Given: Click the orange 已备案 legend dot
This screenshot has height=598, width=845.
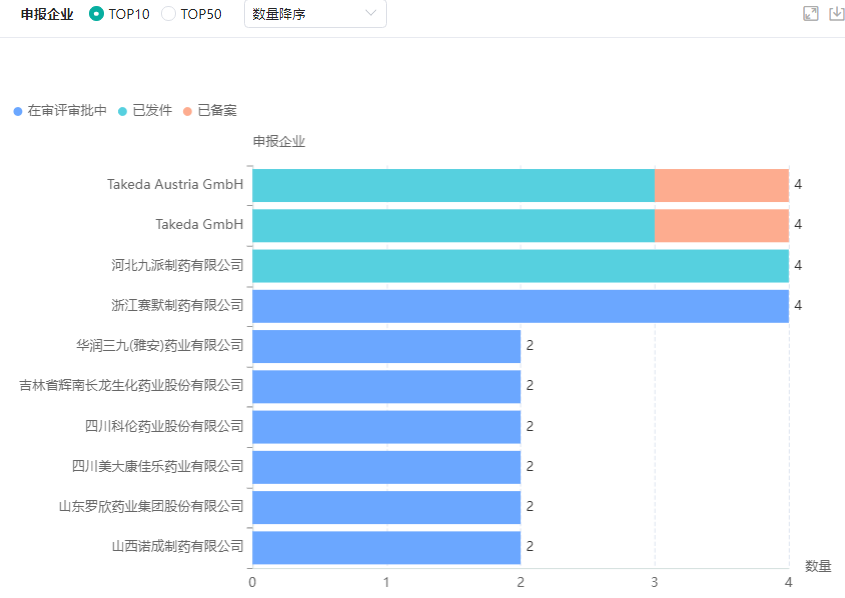Looking at the screenshot, I should 187,111.
